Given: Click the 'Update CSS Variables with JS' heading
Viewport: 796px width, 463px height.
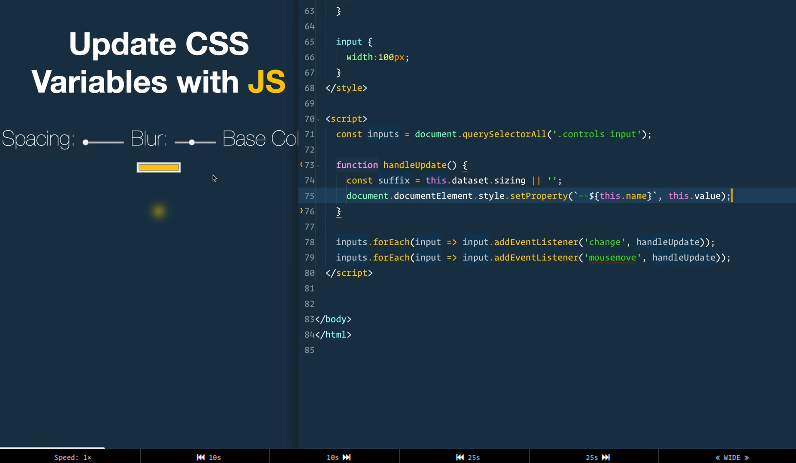Looking at the screenshot, I should [158, 62].
